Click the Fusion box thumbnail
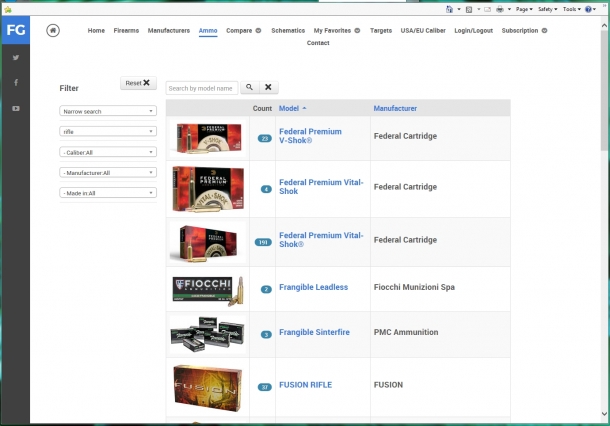 coord(207,388)
